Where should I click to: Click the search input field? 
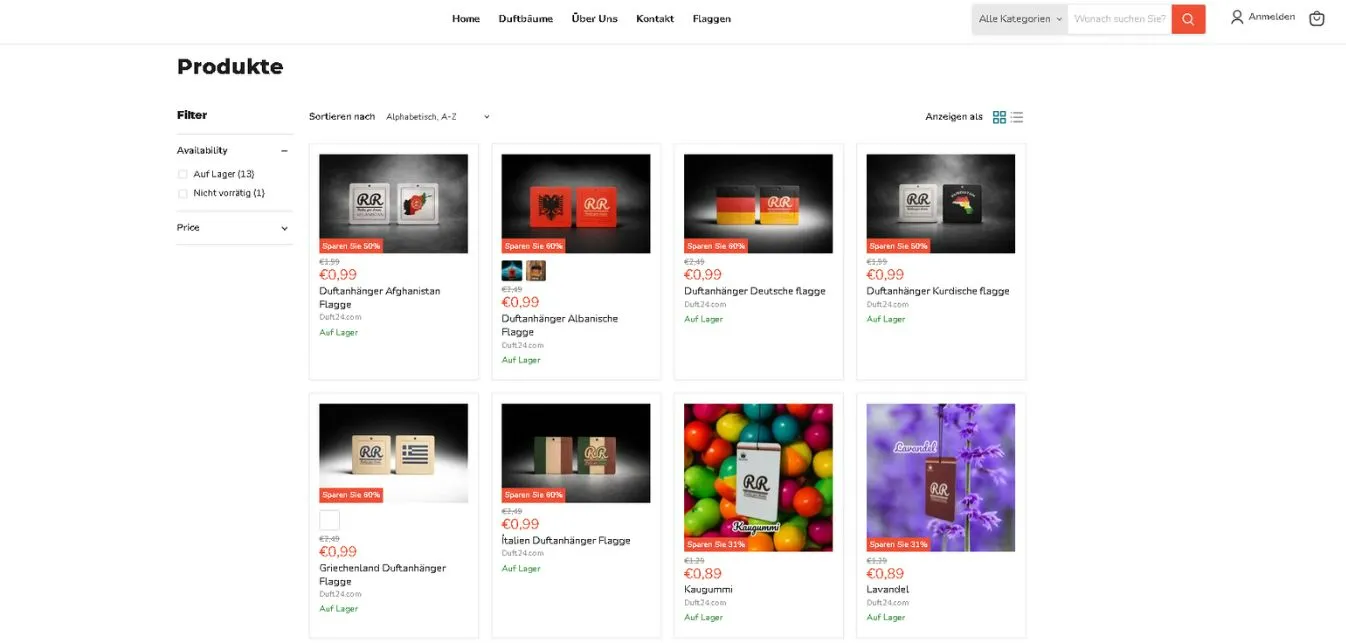[x=1118, y=18]
